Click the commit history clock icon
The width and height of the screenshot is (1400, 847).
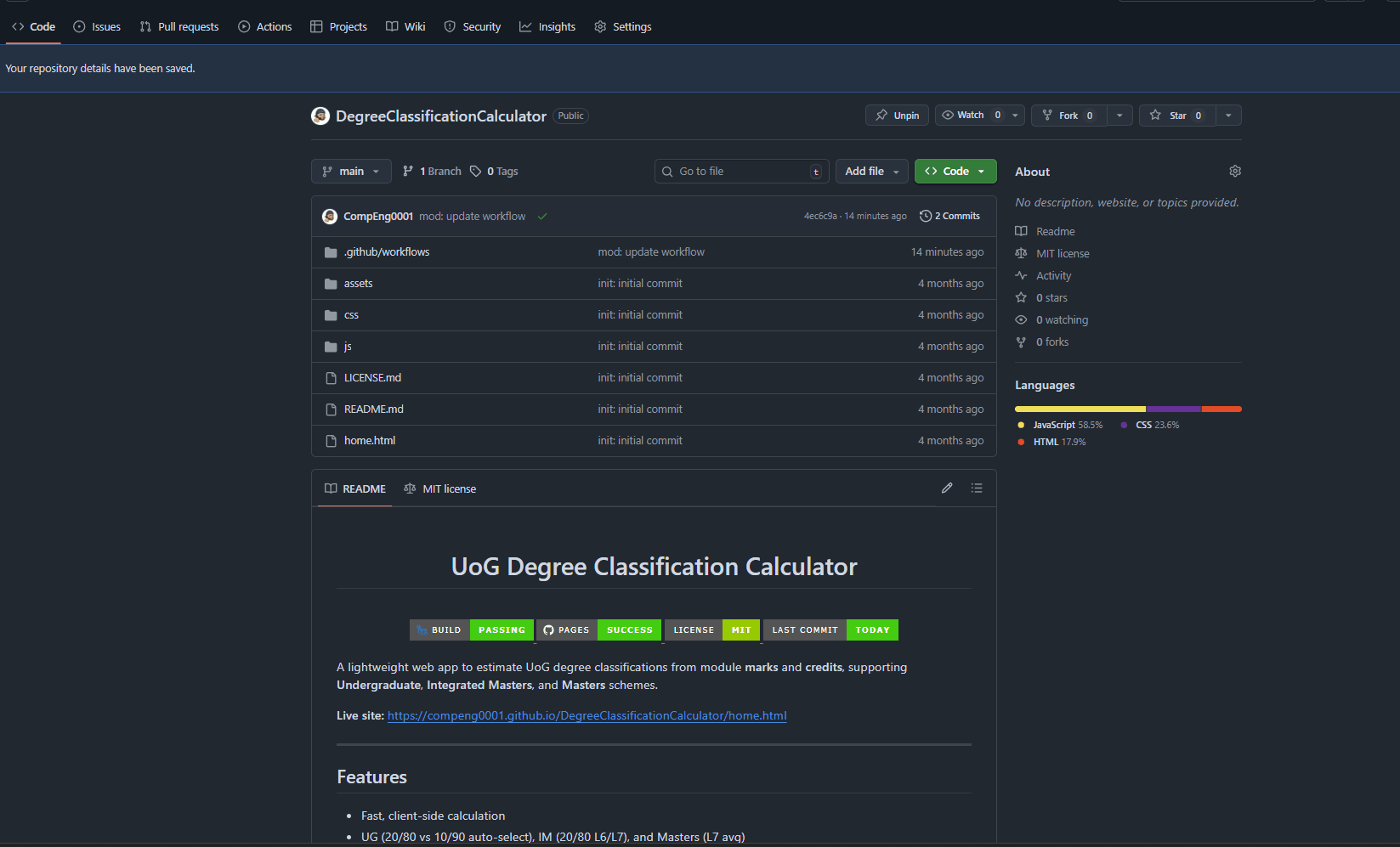click(x=926, y=217)
